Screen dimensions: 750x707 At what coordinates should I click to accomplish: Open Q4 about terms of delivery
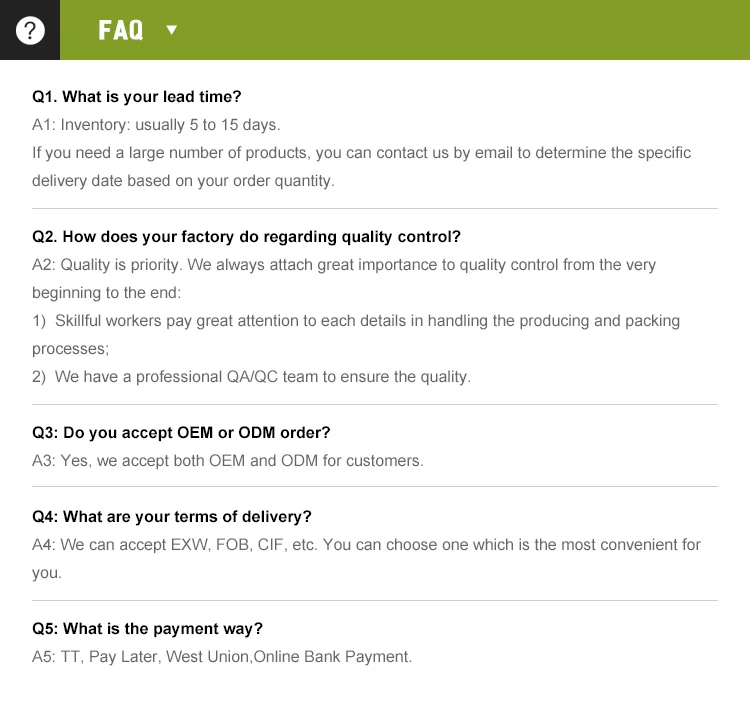(172, 517)
